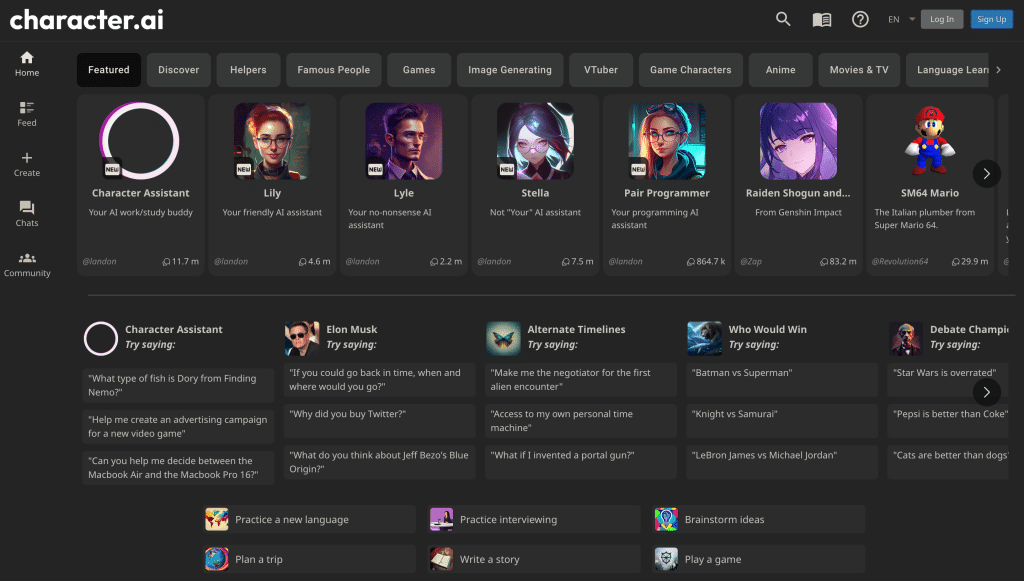This screenshot has height=581, width=1024.
Task: Select the Featured tab
Action: 108,70
